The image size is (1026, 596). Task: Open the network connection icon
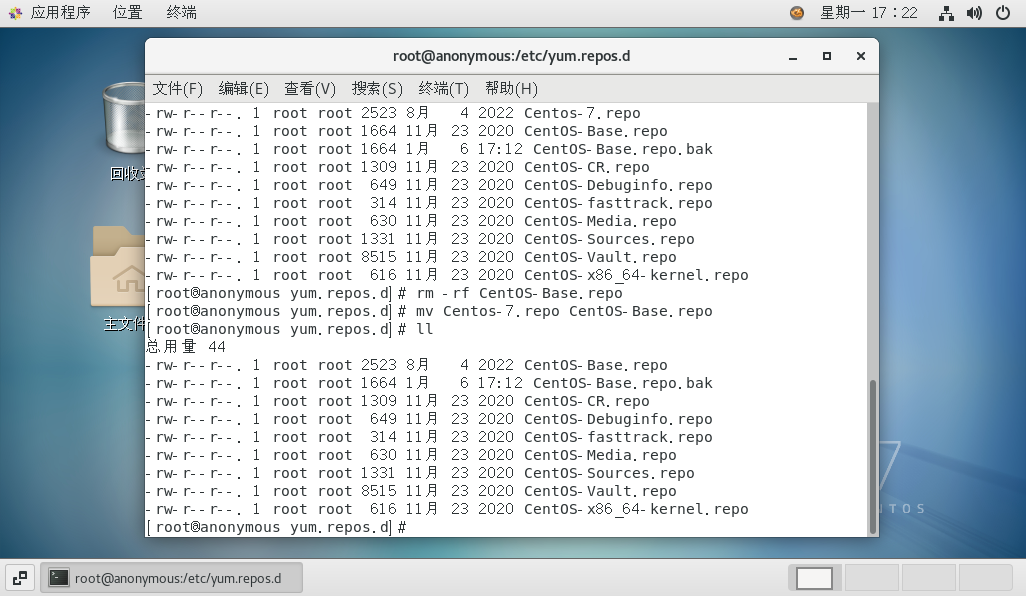[946, 13]
